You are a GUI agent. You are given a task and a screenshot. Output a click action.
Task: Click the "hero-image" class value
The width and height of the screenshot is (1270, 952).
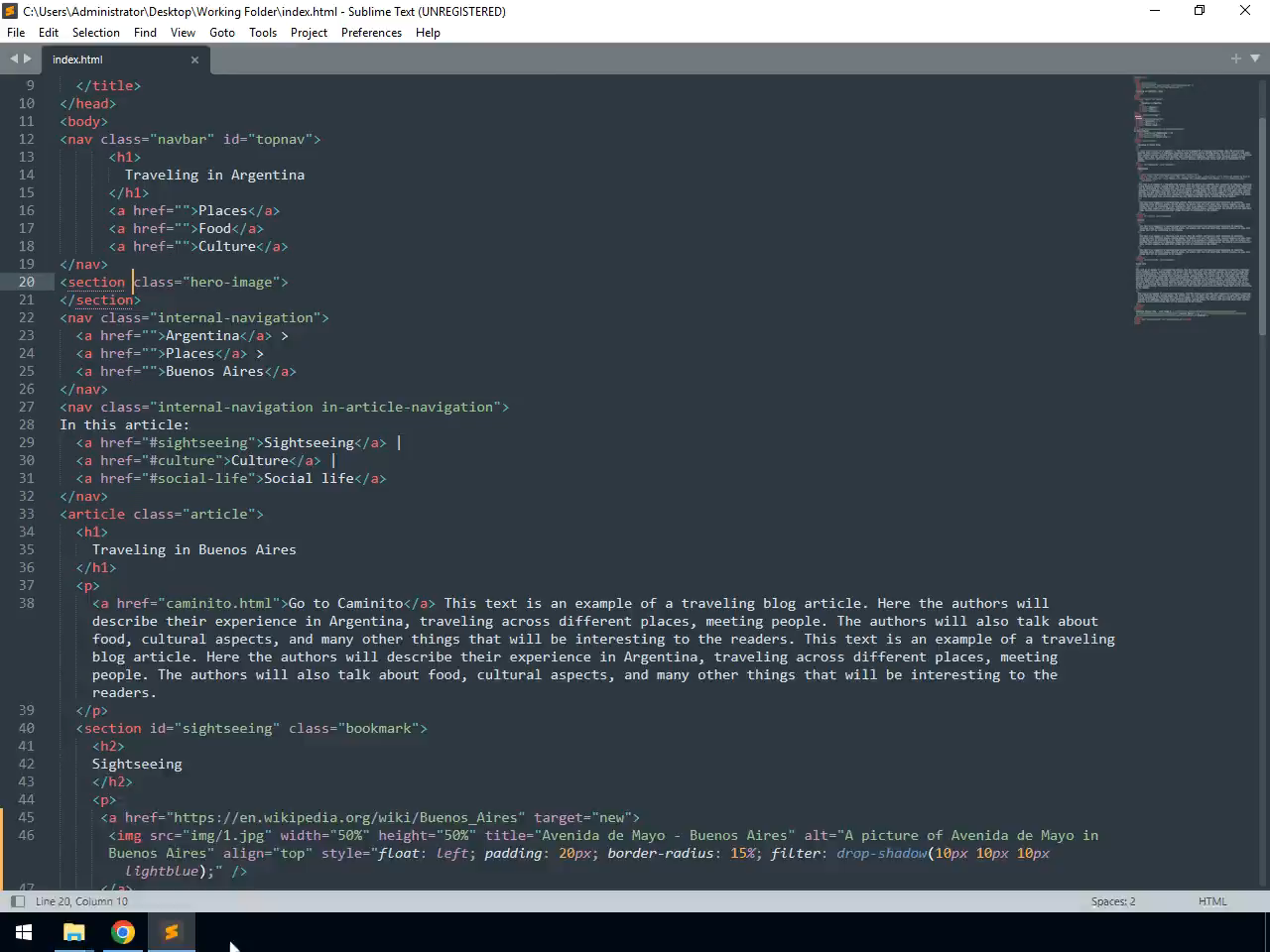click(231, 282)
